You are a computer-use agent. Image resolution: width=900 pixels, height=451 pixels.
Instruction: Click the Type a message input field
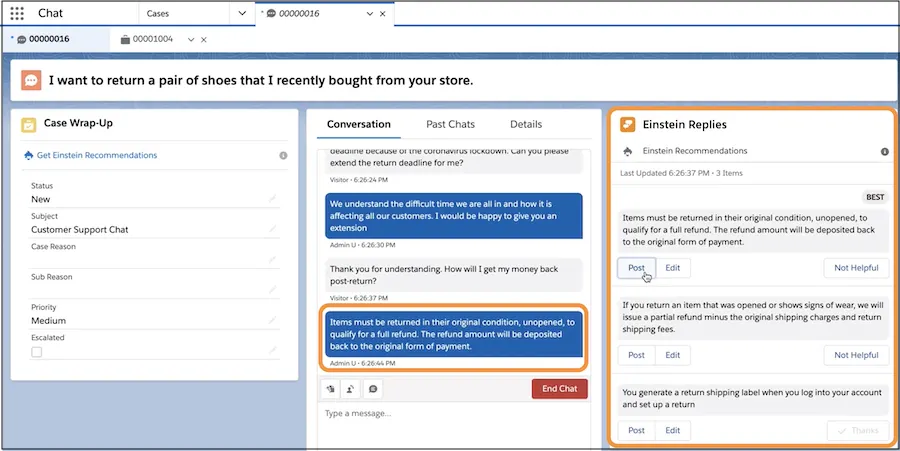450,414
